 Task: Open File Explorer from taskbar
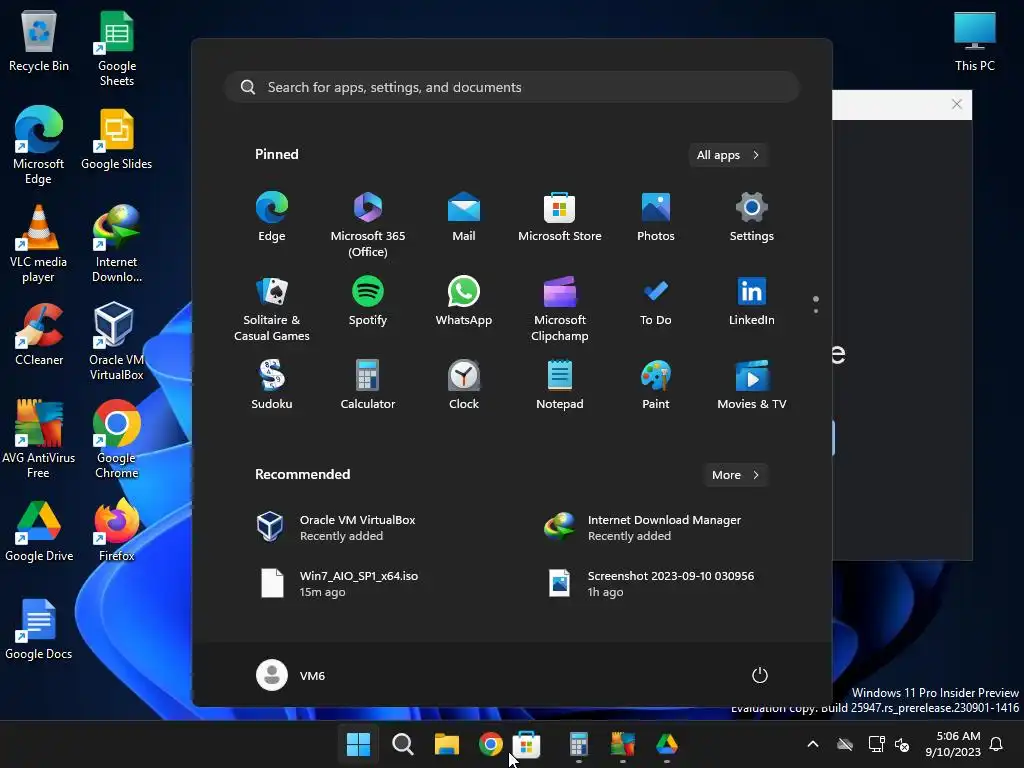click(447, 744)
